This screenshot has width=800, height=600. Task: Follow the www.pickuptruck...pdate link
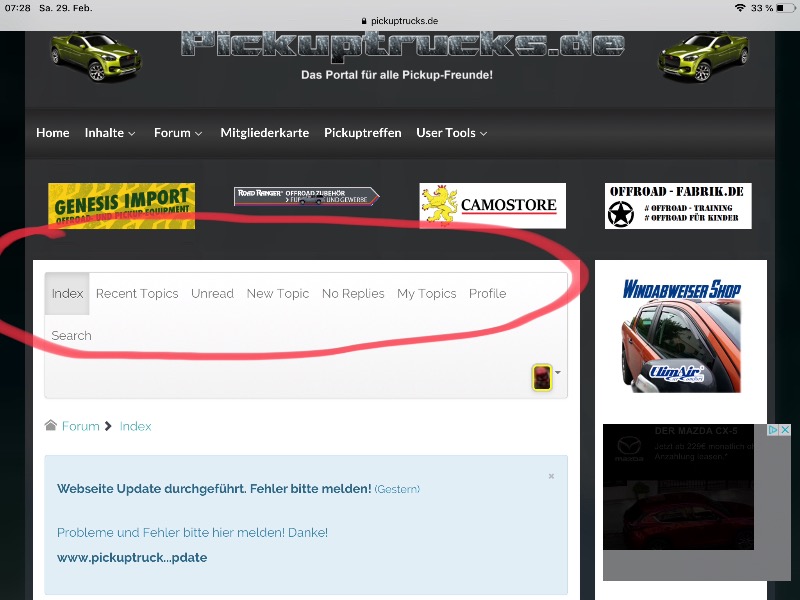click(x=132, y=558)
